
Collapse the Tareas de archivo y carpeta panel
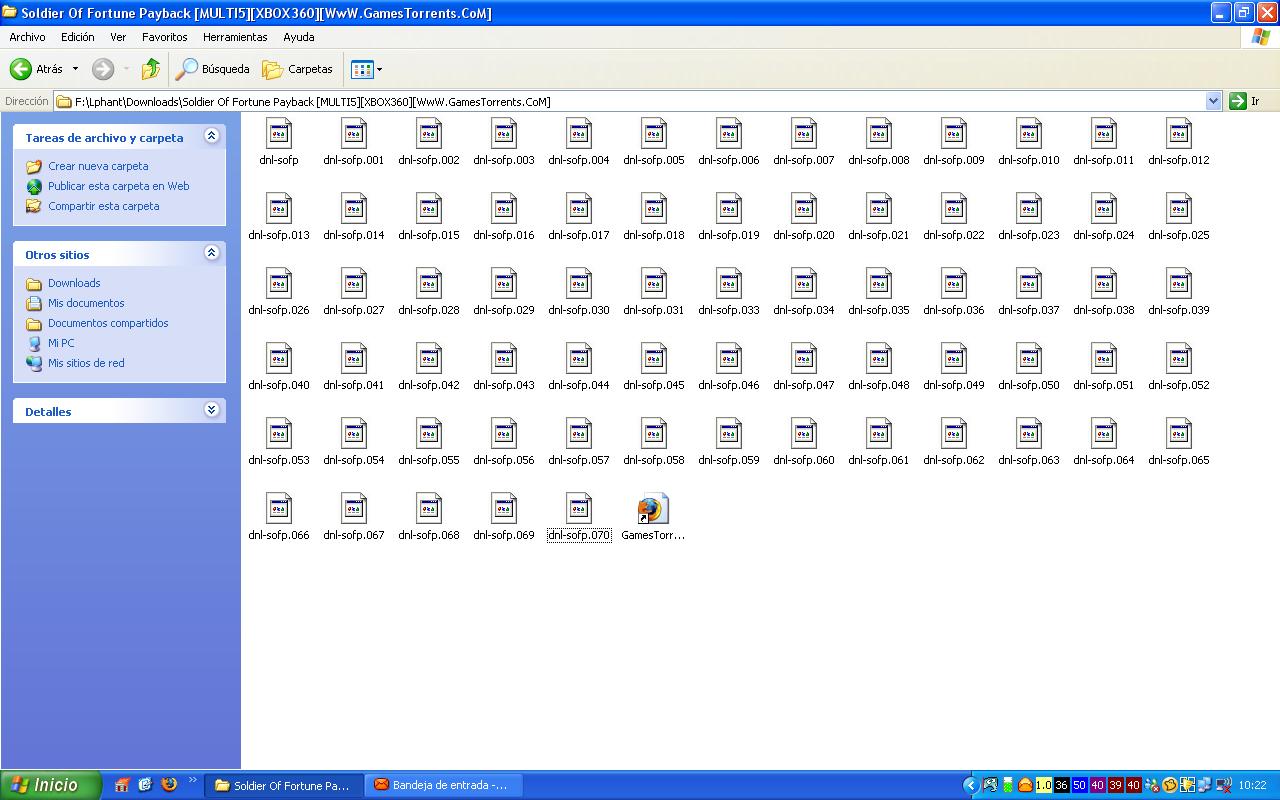point(211,136)
